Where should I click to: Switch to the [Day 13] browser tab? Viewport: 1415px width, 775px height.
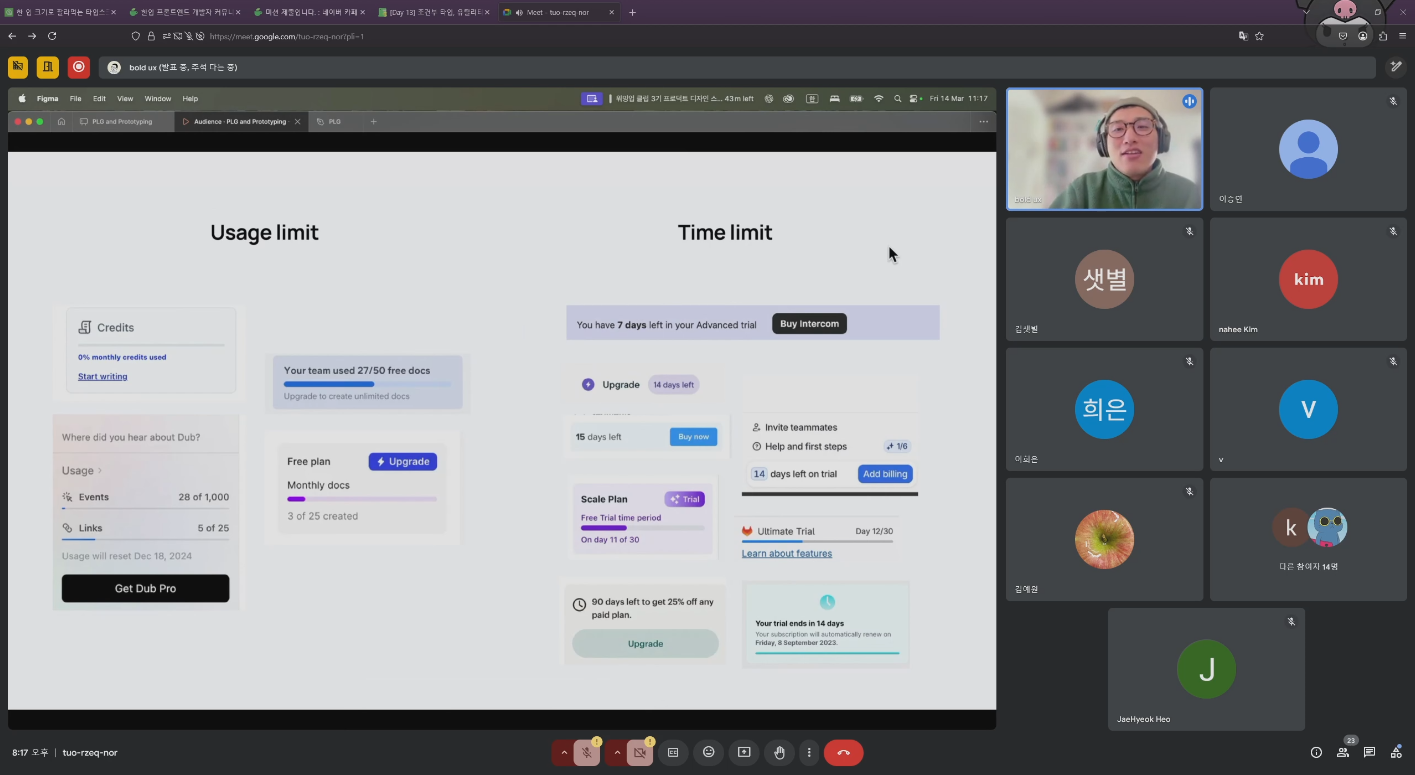point(434,12)
